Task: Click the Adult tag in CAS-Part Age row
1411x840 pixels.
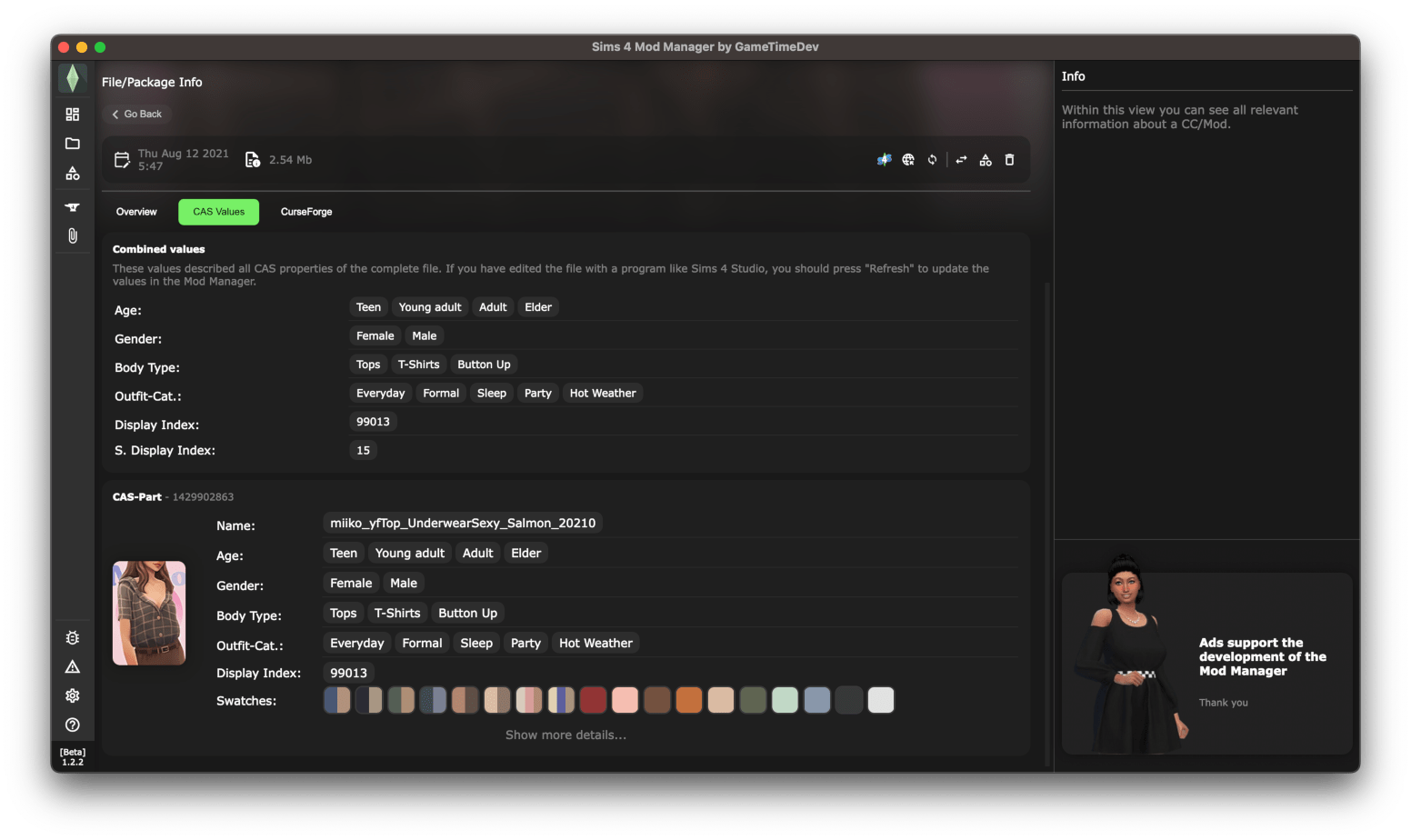Action: [x=478, y=553]
